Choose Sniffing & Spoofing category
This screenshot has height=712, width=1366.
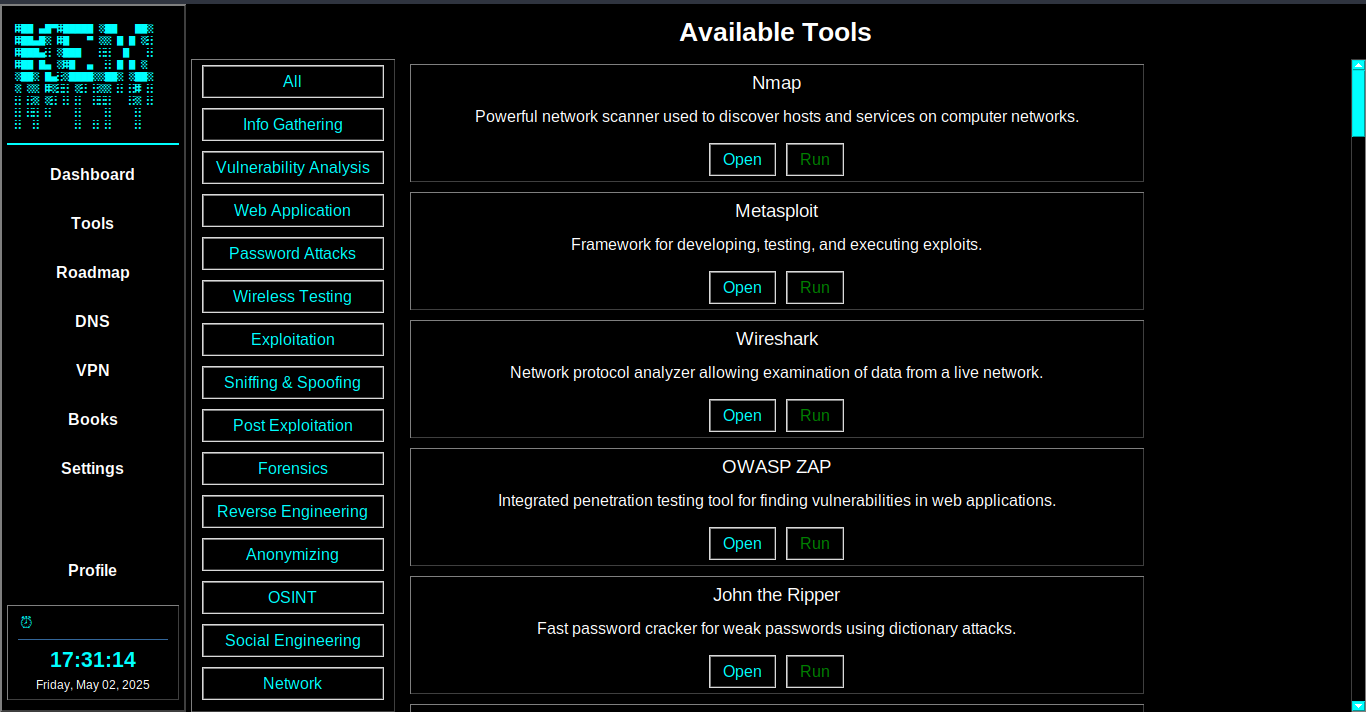[x=293, y=383]
